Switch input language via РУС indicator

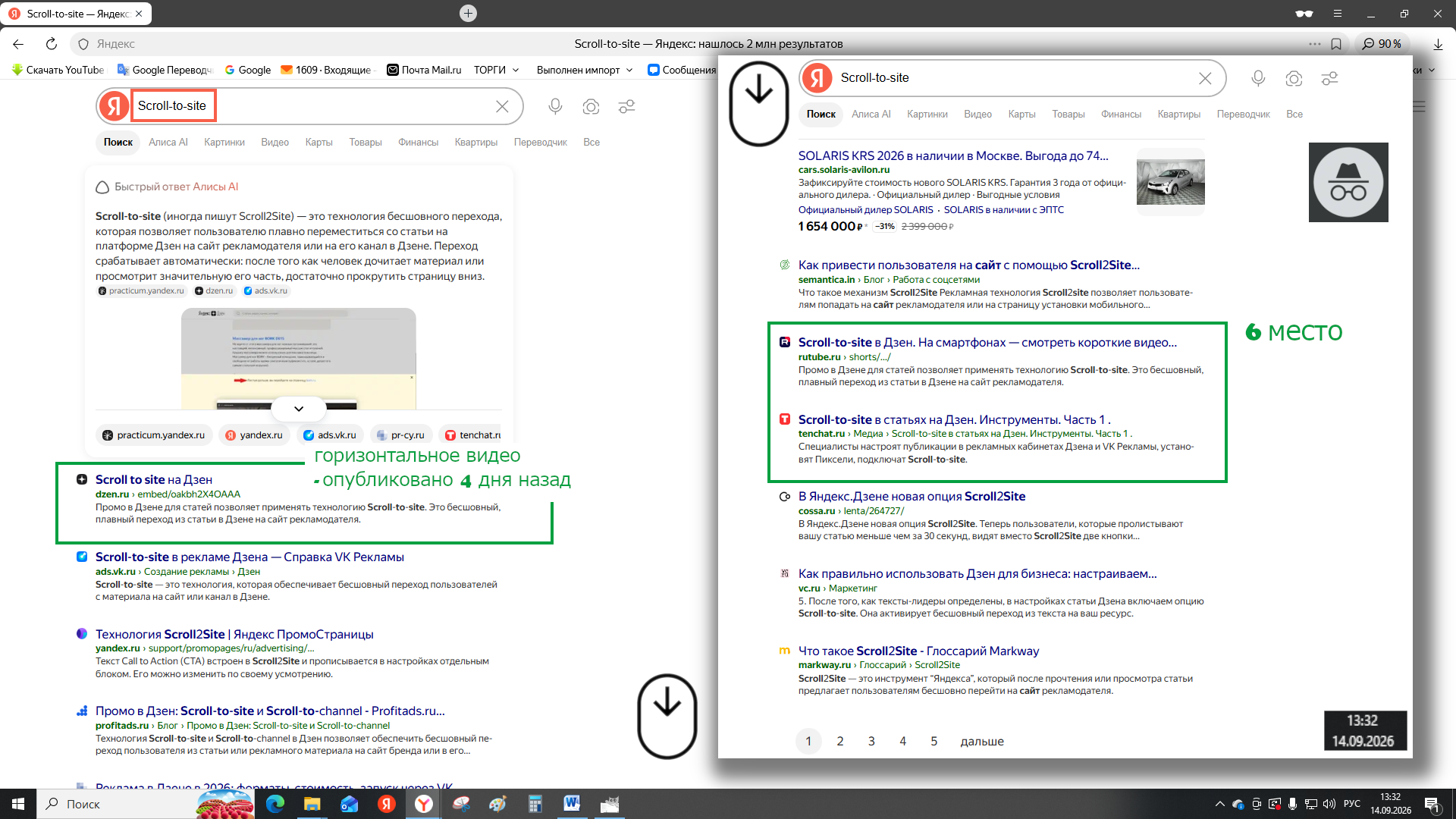(1352, 804)
